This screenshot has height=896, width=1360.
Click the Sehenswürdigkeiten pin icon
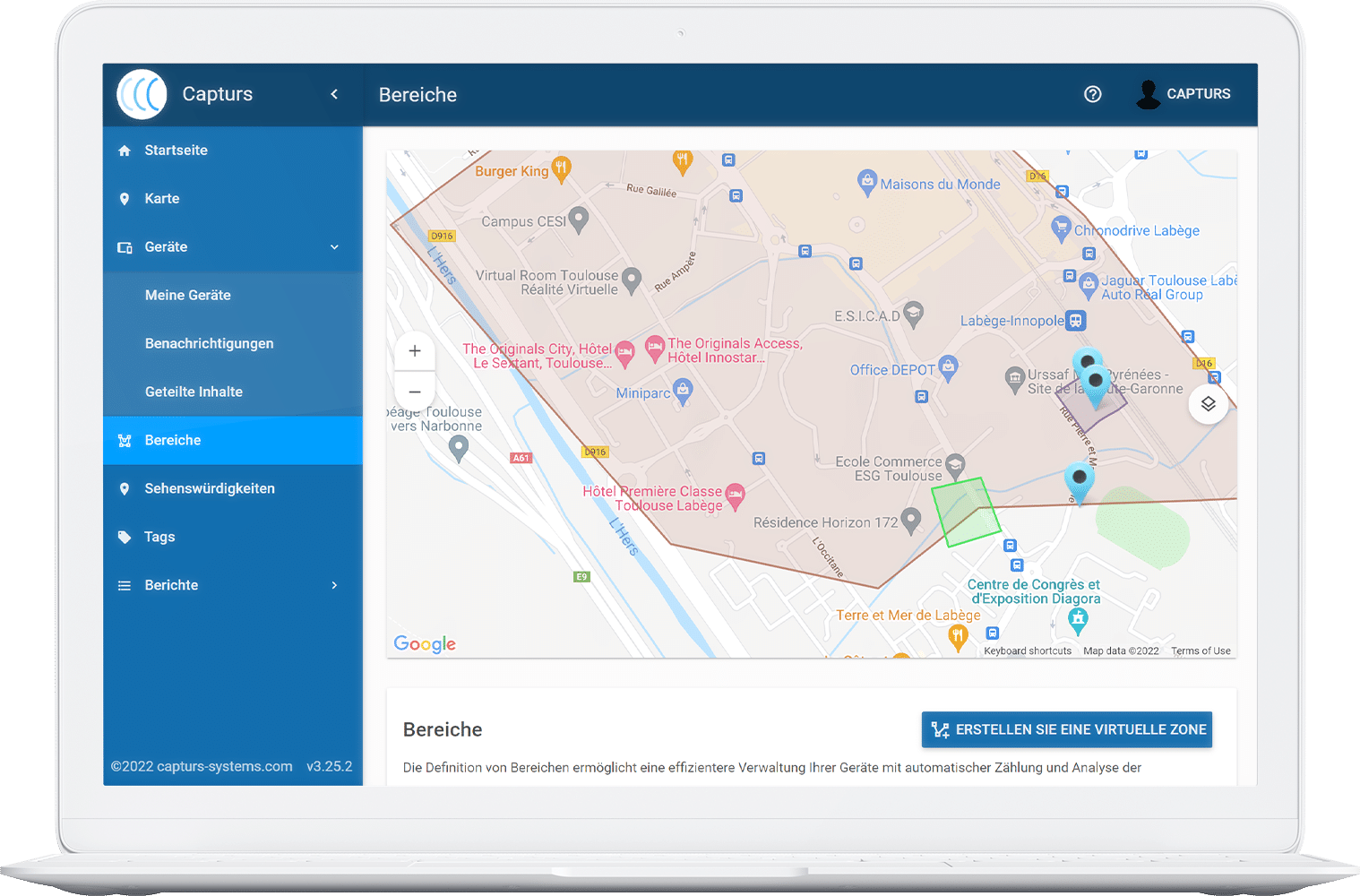click(125, 489)
